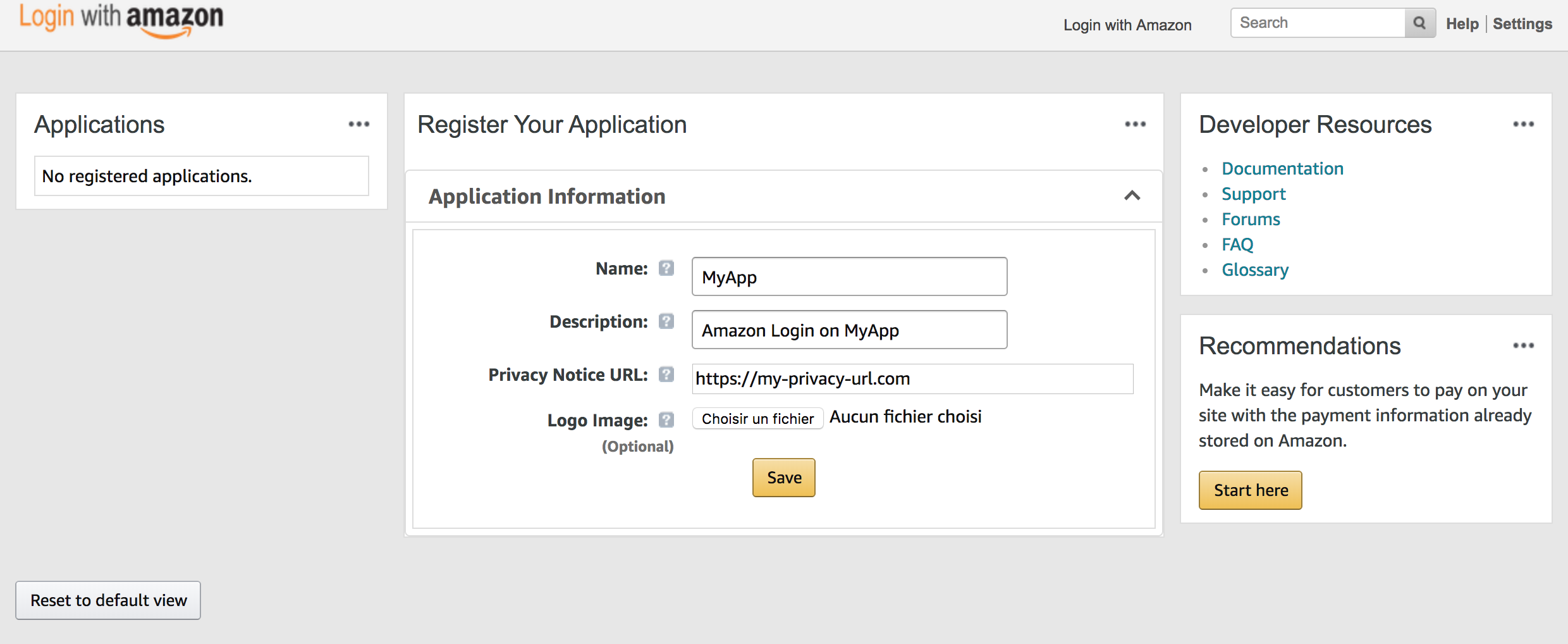1568x644 pixels.
Task: Collapse the Application Information section
Action: 1132,195
